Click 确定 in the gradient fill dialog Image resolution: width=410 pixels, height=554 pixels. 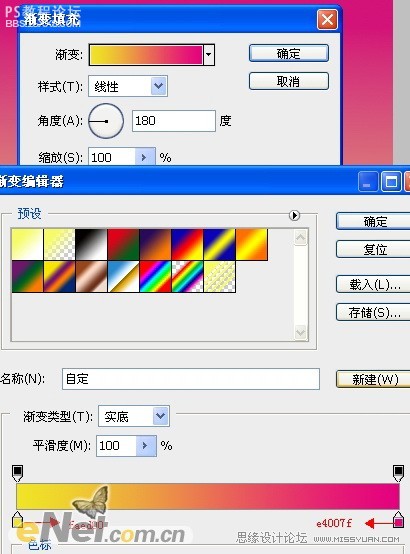click(x=289, y=53)
